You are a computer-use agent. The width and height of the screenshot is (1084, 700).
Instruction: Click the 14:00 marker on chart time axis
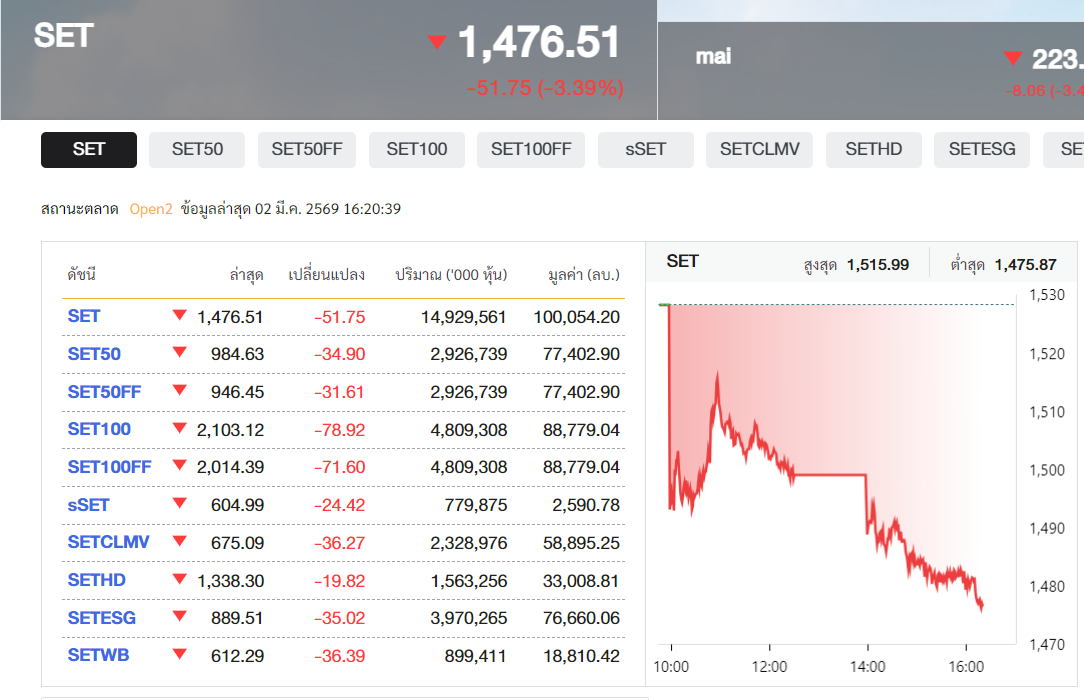pyautogui.click(x=867, y=667)
